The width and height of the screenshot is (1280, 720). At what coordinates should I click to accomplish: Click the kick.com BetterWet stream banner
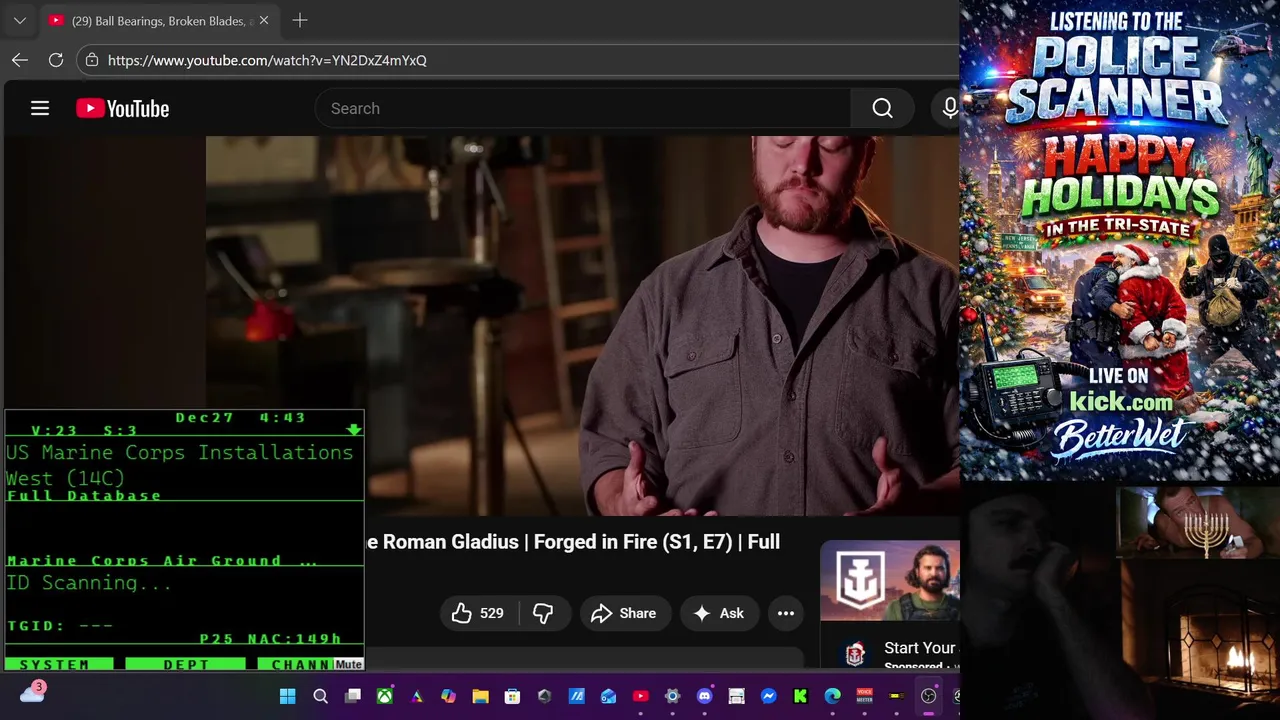pos(1120,240)
